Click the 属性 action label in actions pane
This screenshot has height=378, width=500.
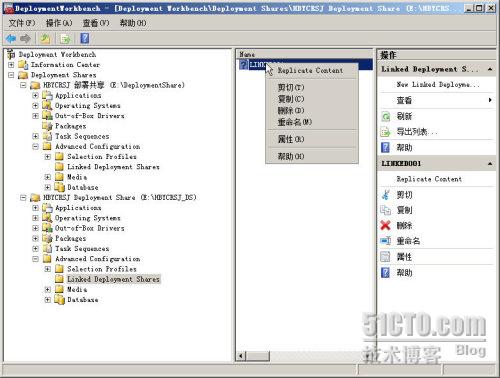[x=404, y=257]
